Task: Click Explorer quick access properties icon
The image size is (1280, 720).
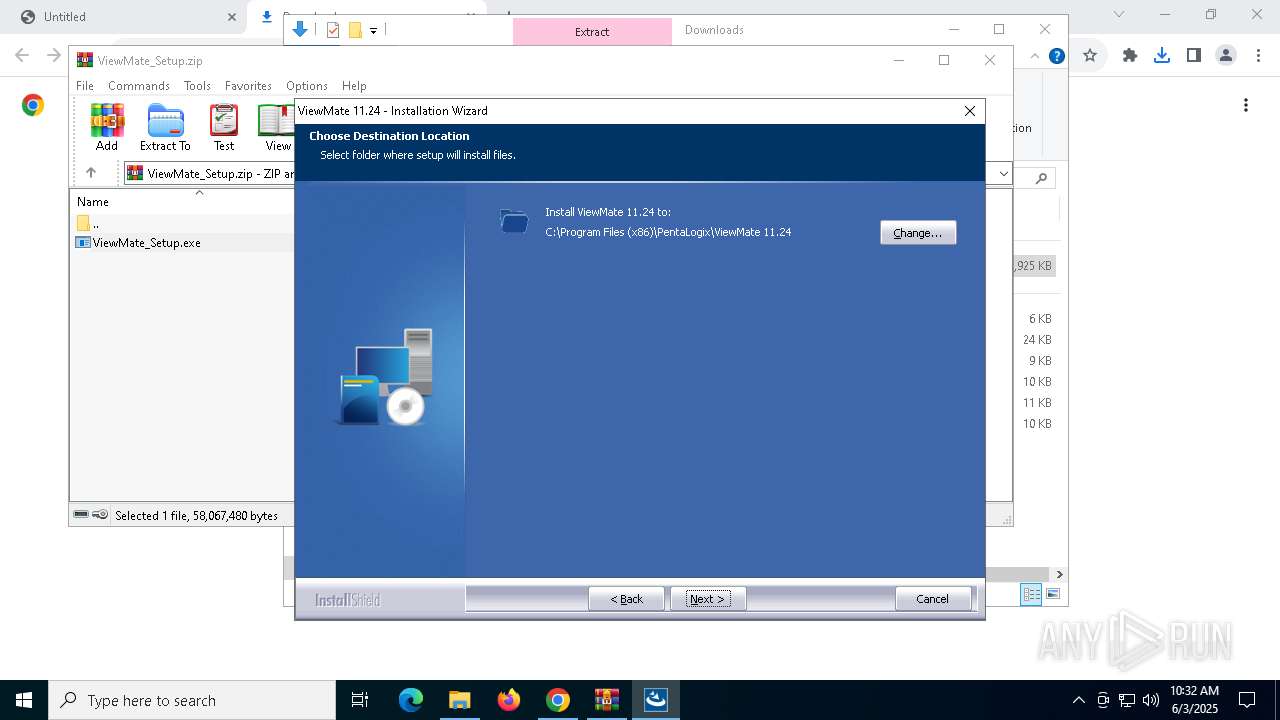Action: point(333,30)
